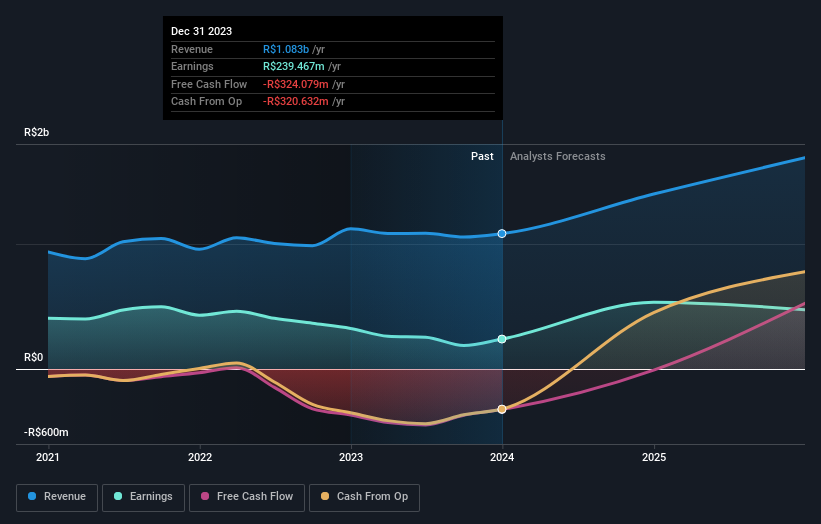Toggle the Revenue legend series
The image size is (821, 524).
coord(57,497)
